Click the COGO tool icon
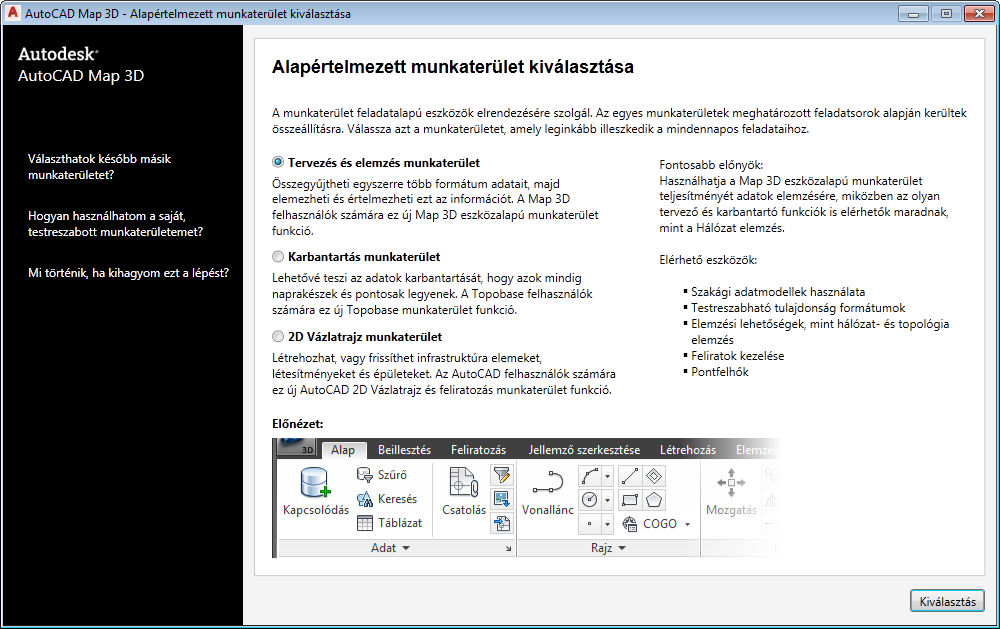This screenshot has width=1000, height=629. point(629,524)
